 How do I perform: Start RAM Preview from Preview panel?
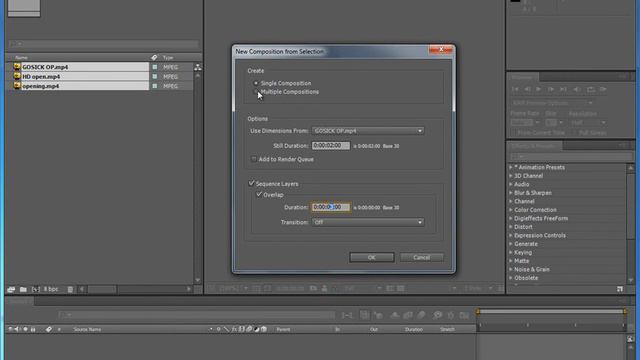tap(603, 89)
